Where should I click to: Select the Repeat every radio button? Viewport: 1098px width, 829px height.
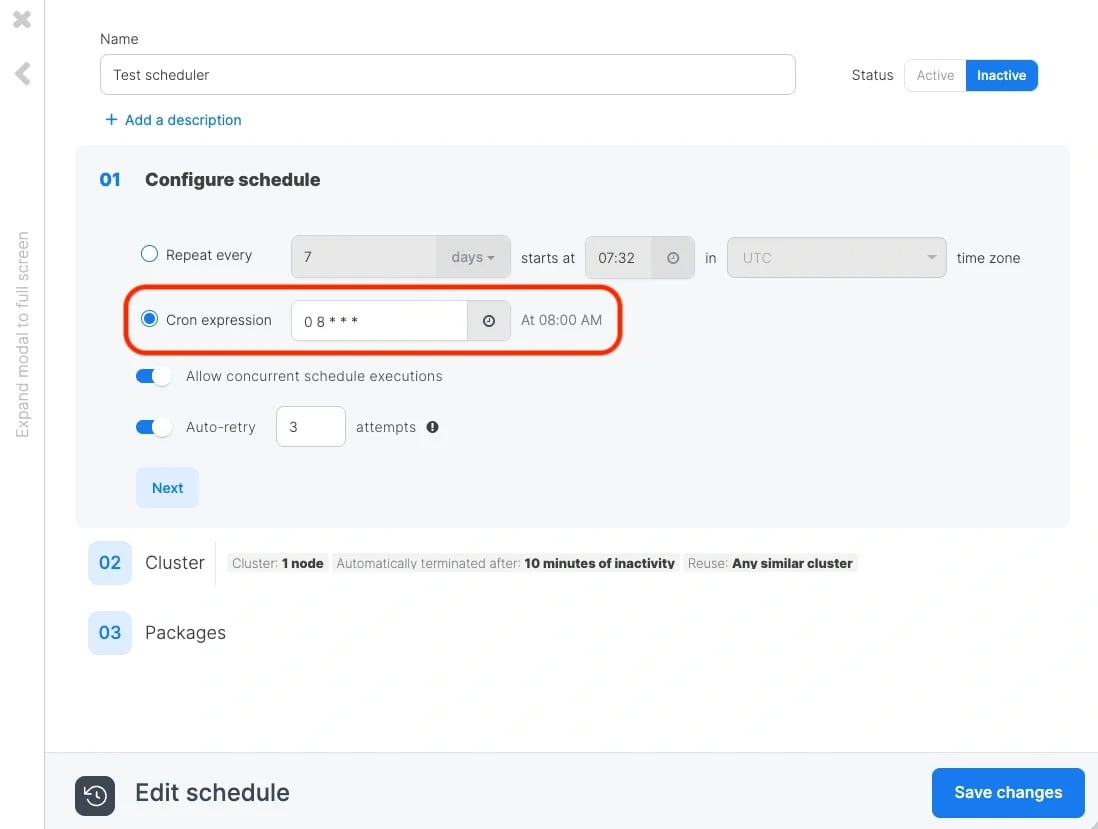149,254
